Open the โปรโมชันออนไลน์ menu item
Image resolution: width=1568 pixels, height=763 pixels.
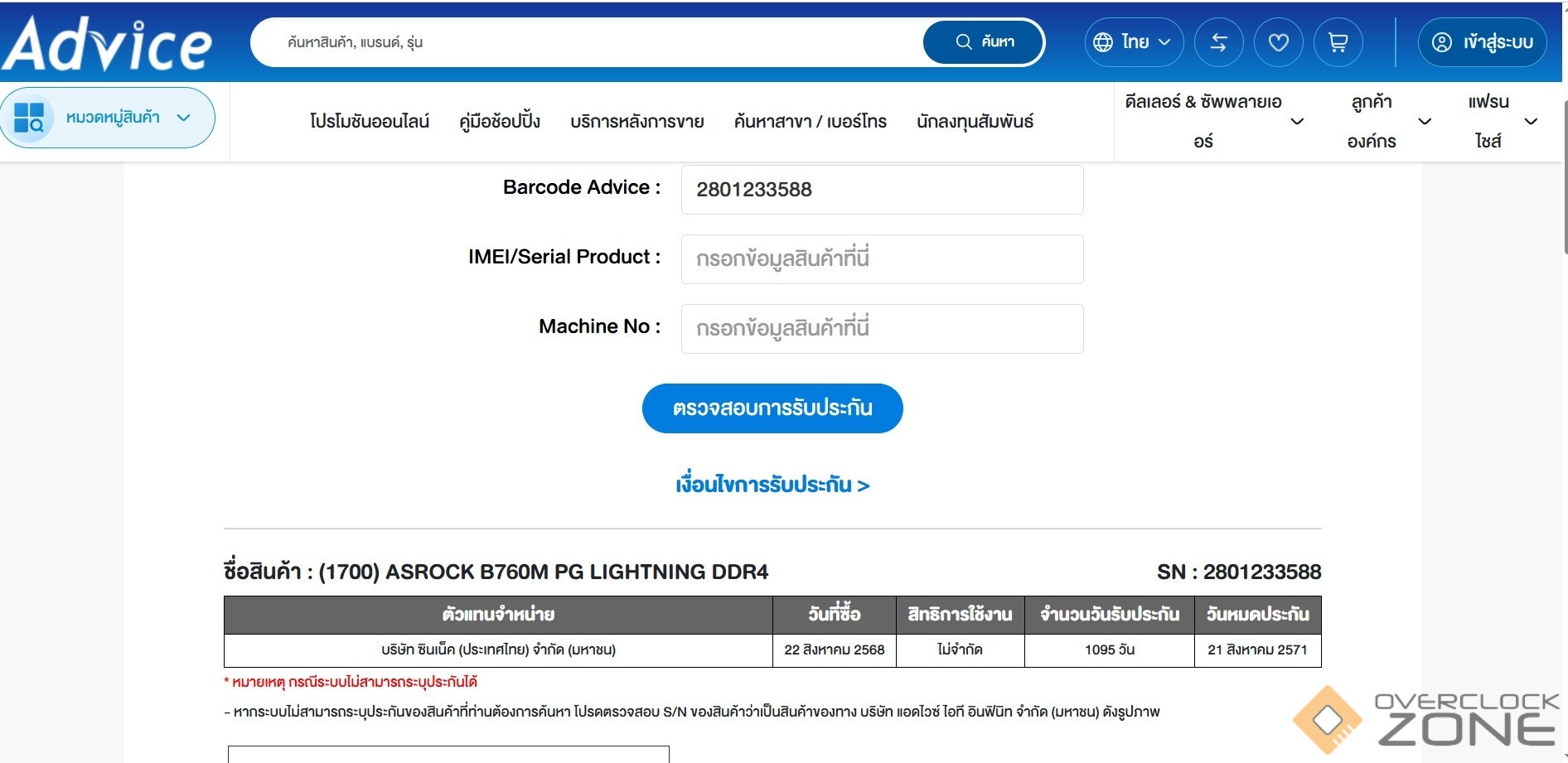(370, 121)
